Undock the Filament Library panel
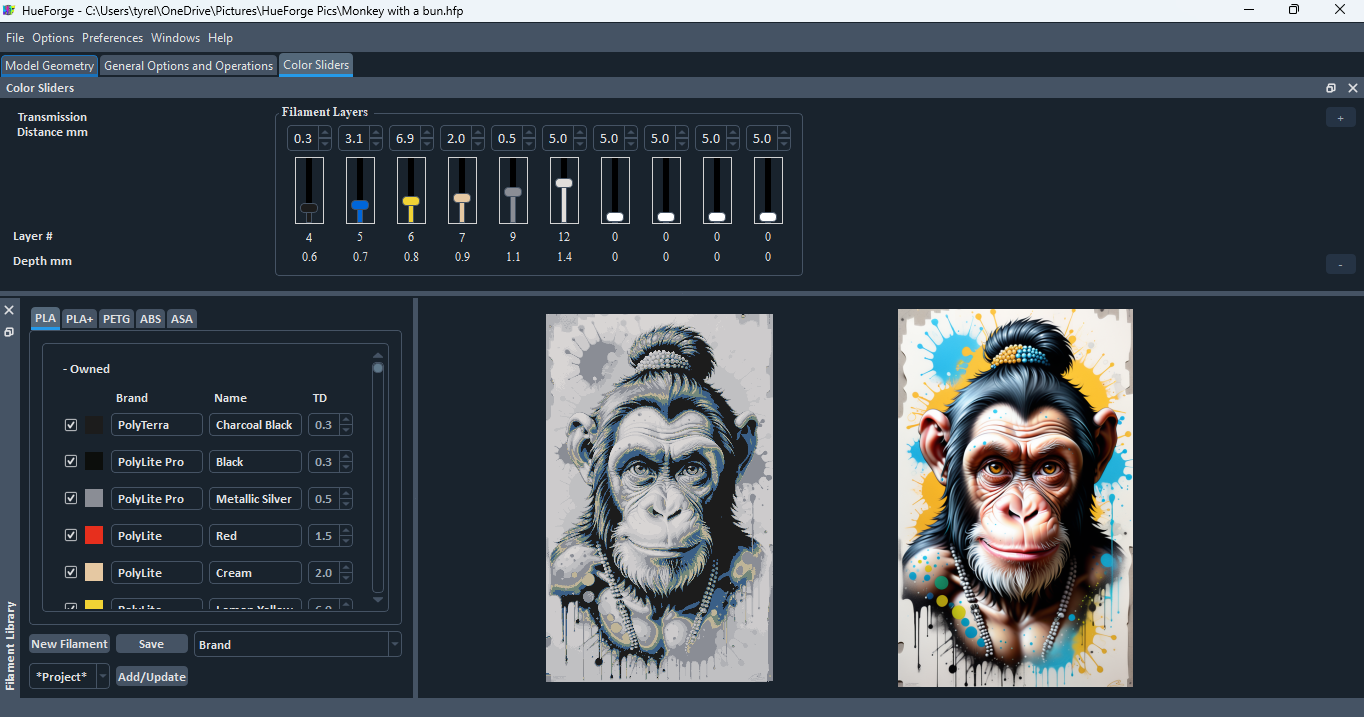The image size is (1364, 717). click(9, 332)
